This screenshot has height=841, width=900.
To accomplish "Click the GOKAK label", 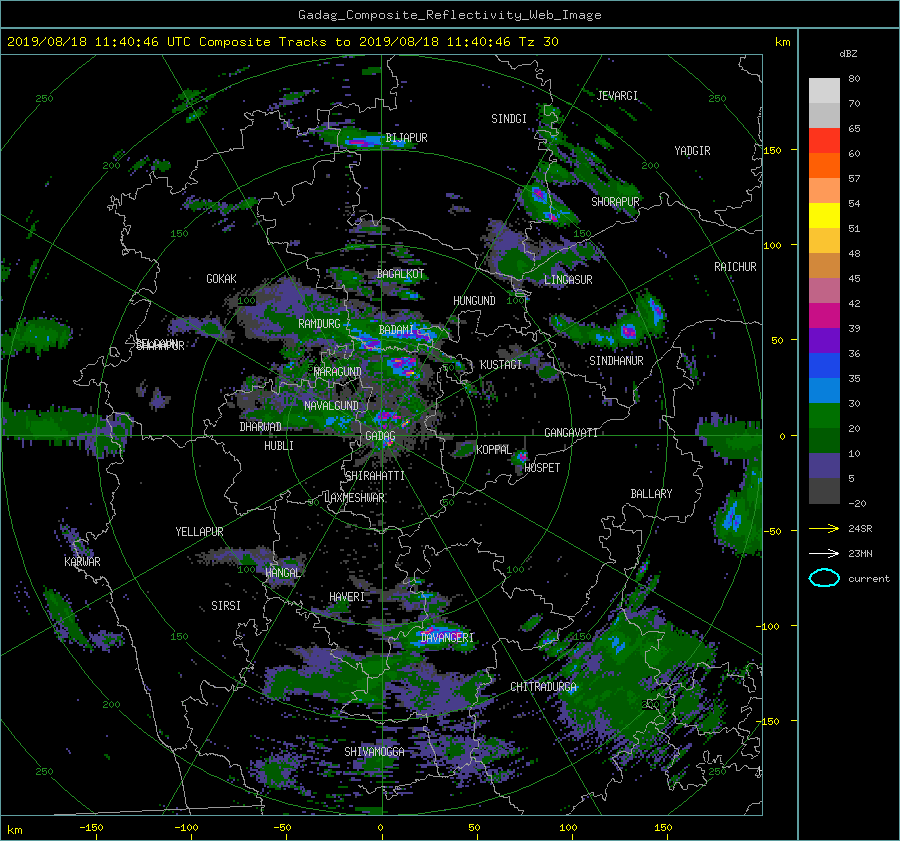I will pos(221,279).
